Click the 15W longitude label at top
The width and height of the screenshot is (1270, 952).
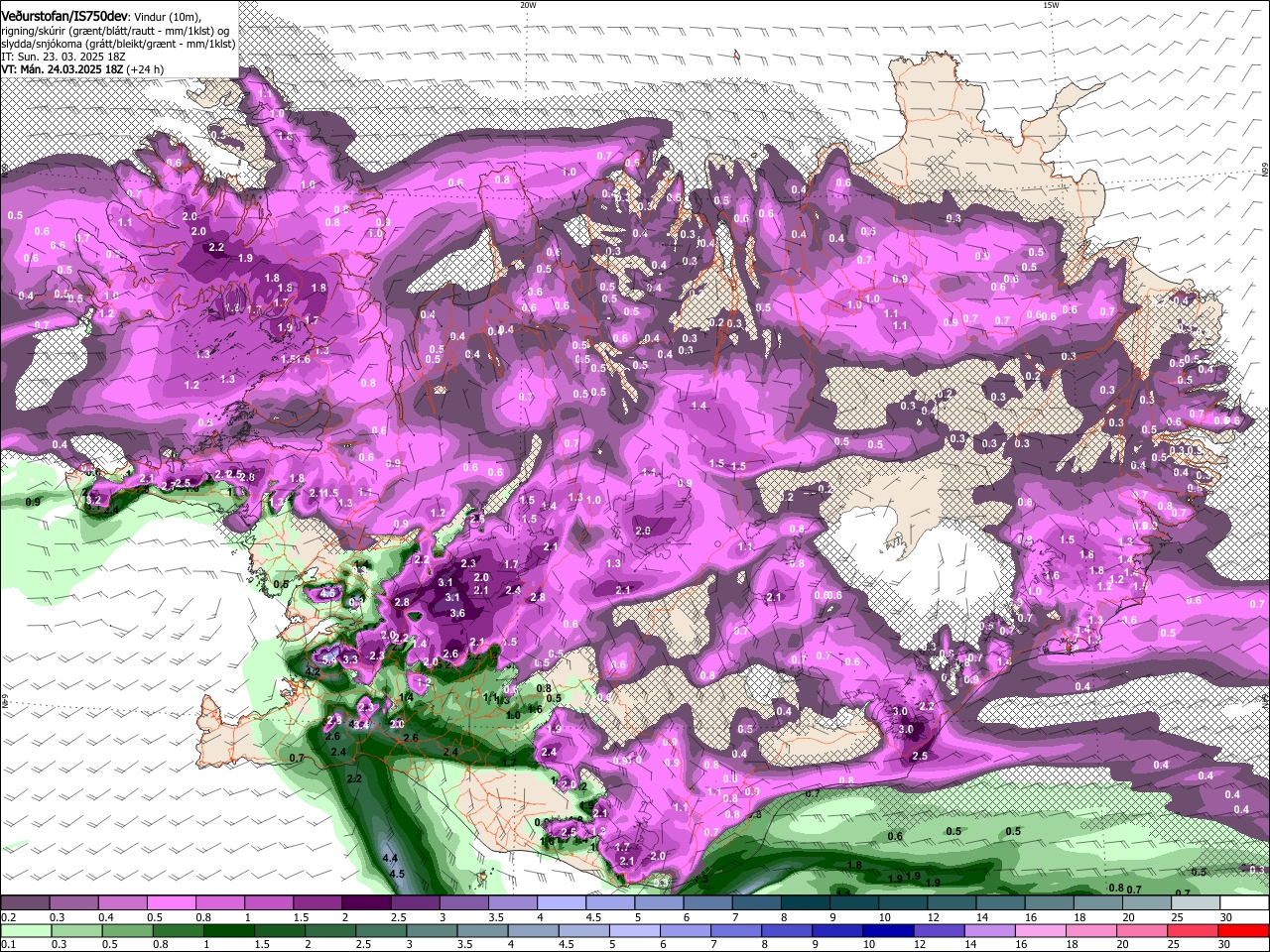[1051, 5]
